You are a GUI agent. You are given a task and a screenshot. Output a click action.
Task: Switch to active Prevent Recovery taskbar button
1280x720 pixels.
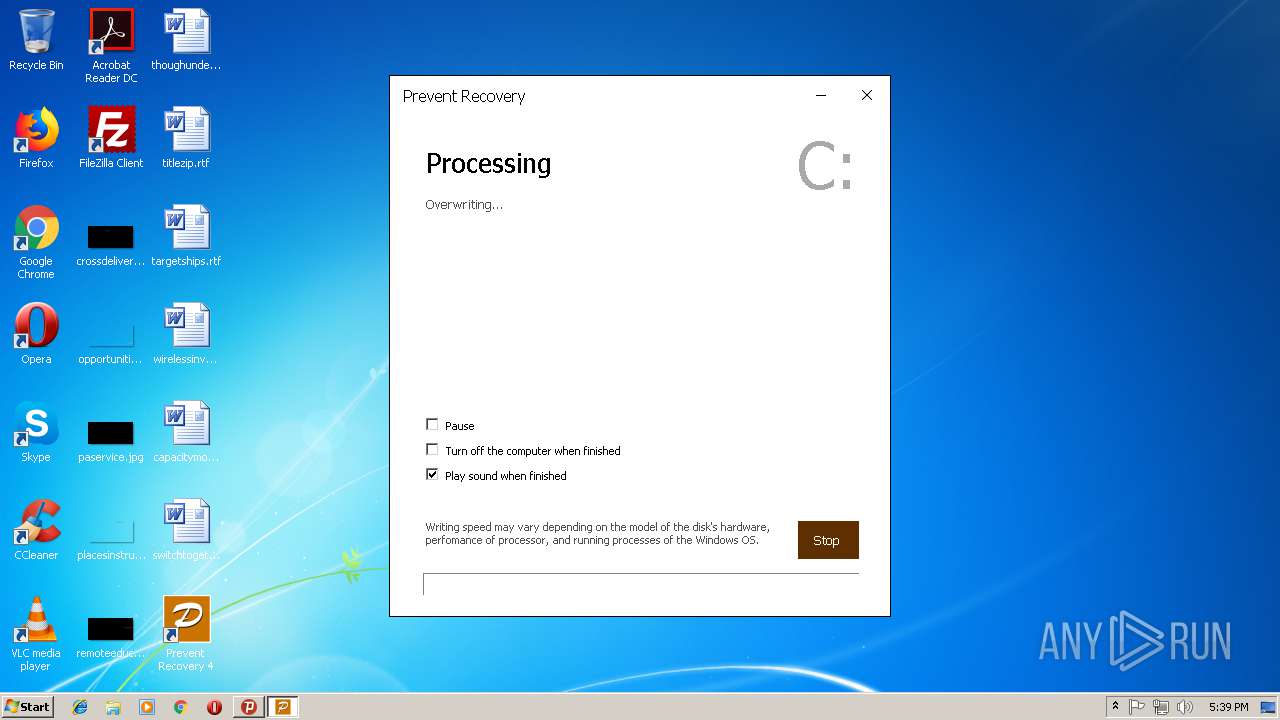283,707
